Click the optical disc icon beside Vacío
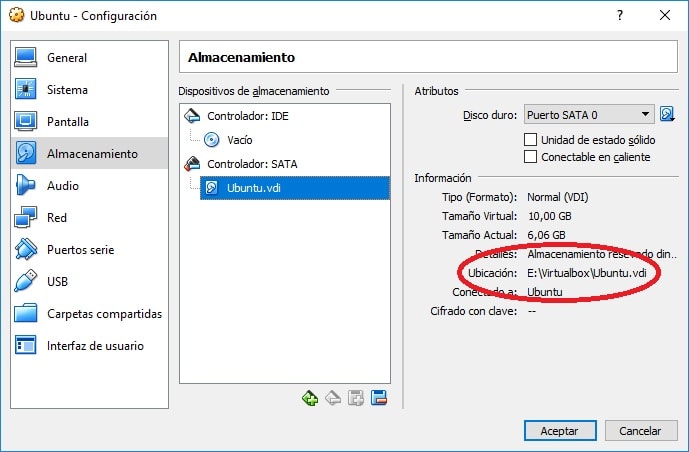The image size is (689, 452). tap(212, 140)
